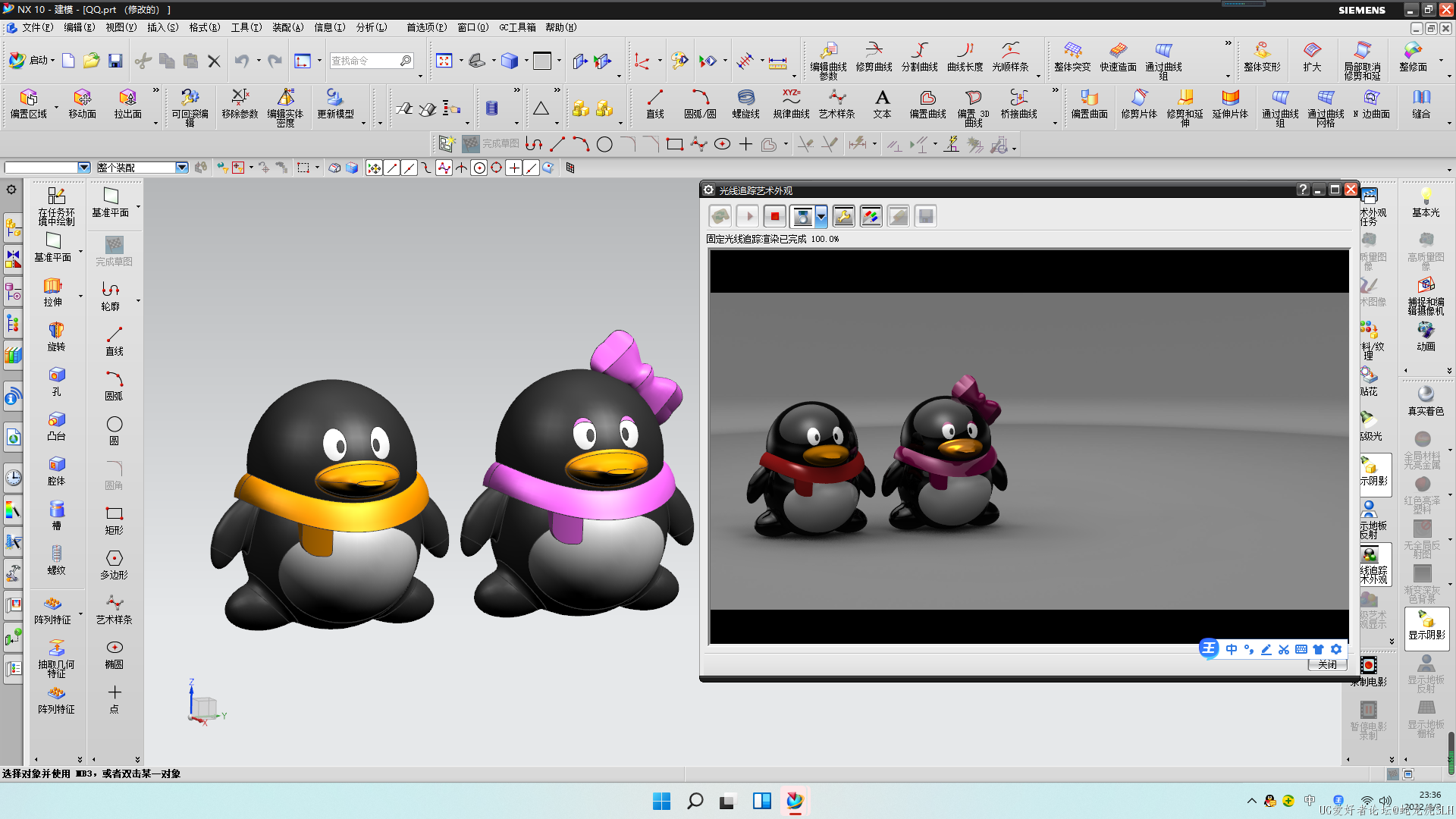The image size is (1456, 819).
Task: Select the 孔 (Hole) feature tool
Action: 56,381
